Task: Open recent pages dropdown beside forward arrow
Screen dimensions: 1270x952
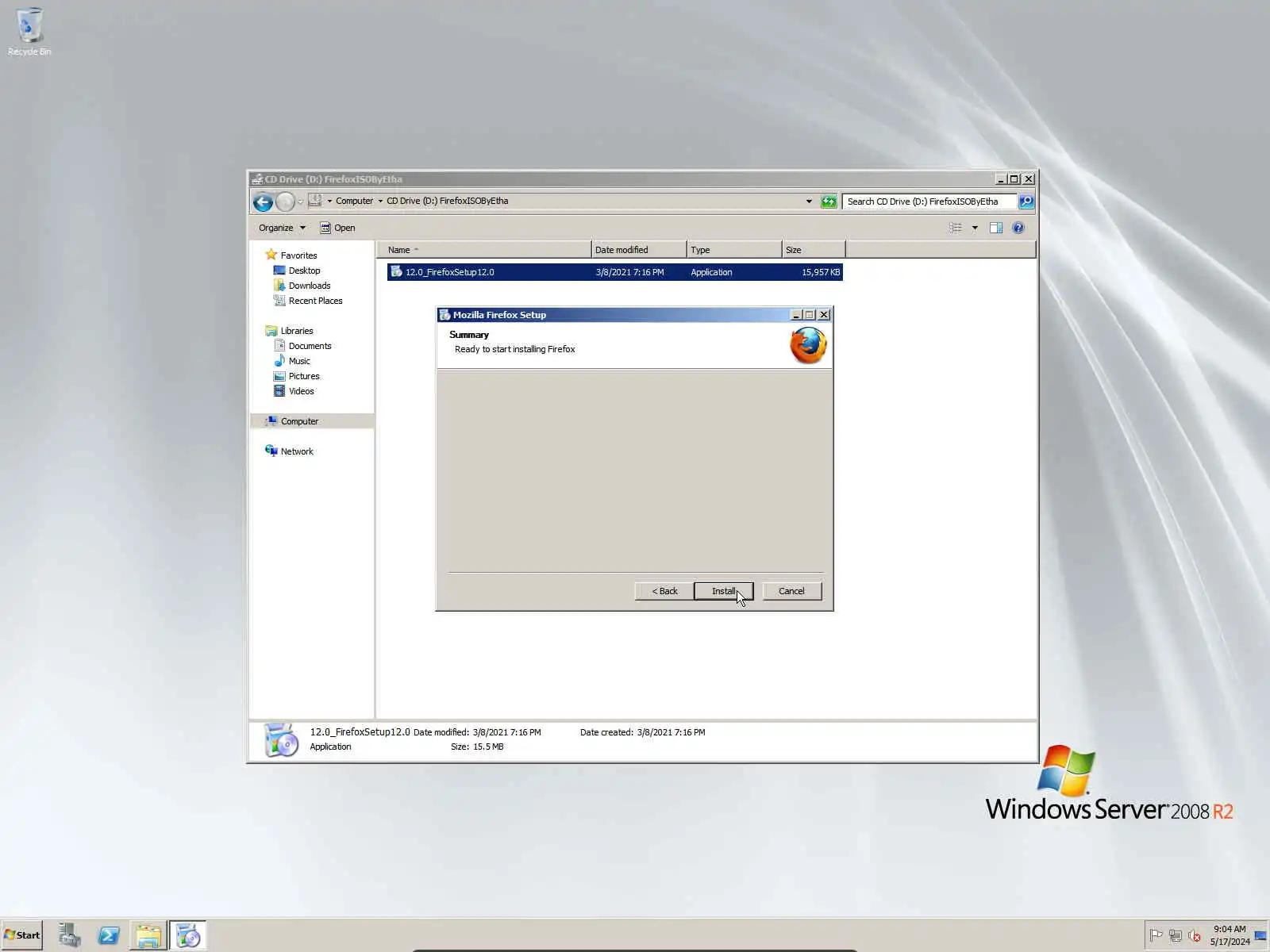Action: tap(301, 202)
